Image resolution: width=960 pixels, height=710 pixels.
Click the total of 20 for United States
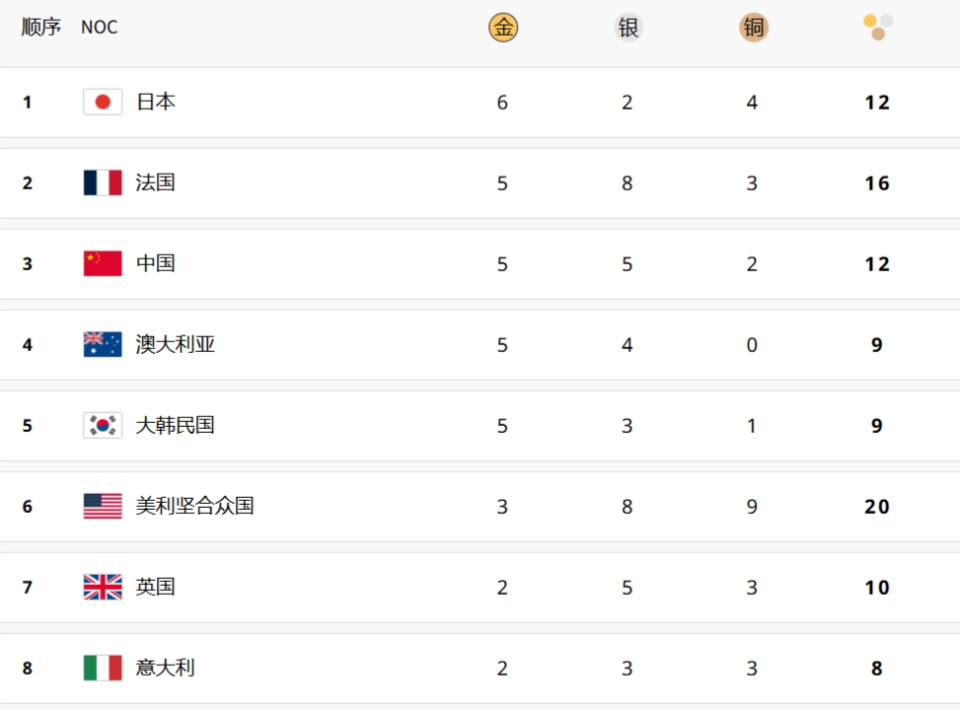[877, 506]
